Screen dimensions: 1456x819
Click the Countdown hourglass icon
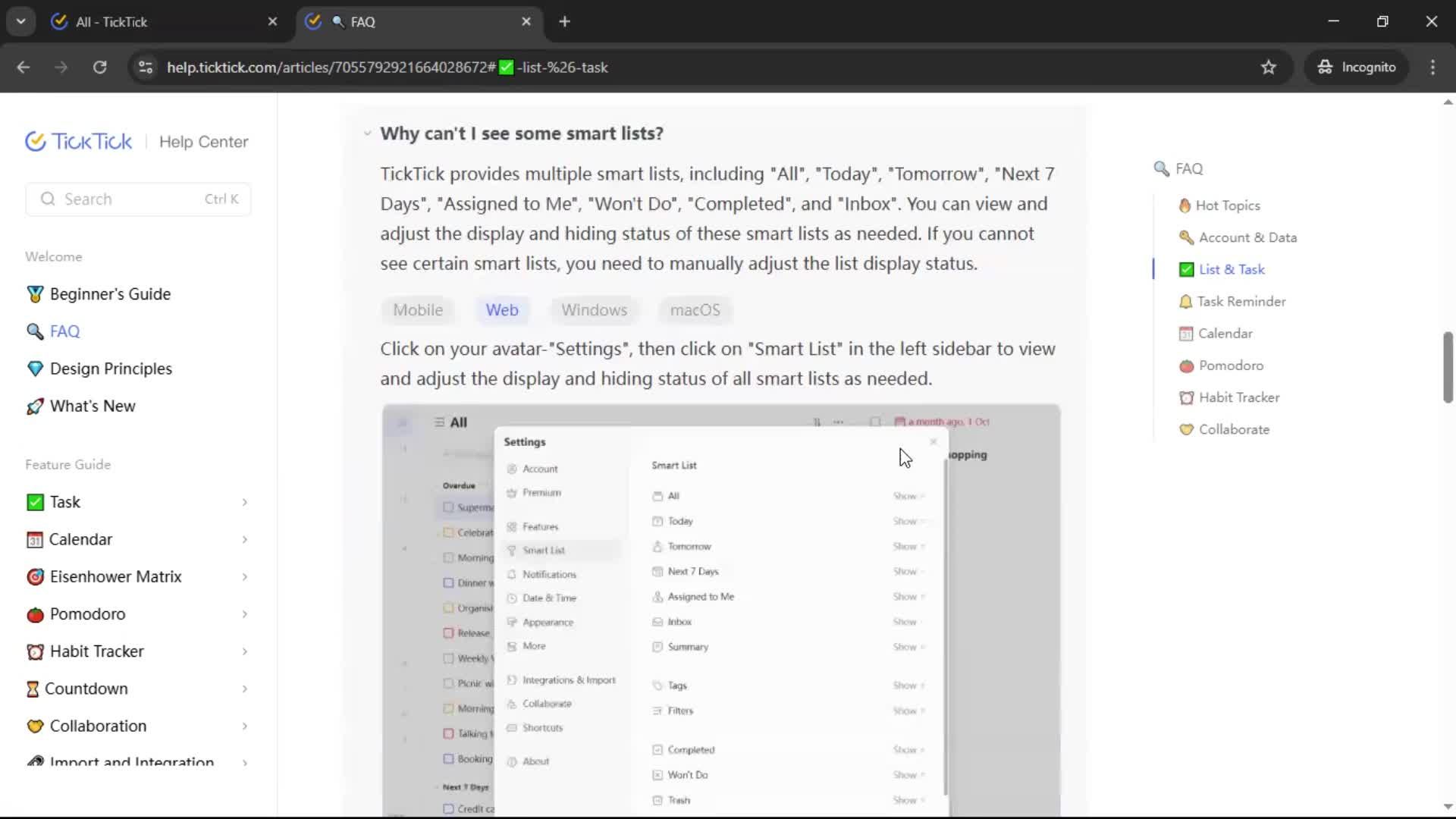coord(33,689)
